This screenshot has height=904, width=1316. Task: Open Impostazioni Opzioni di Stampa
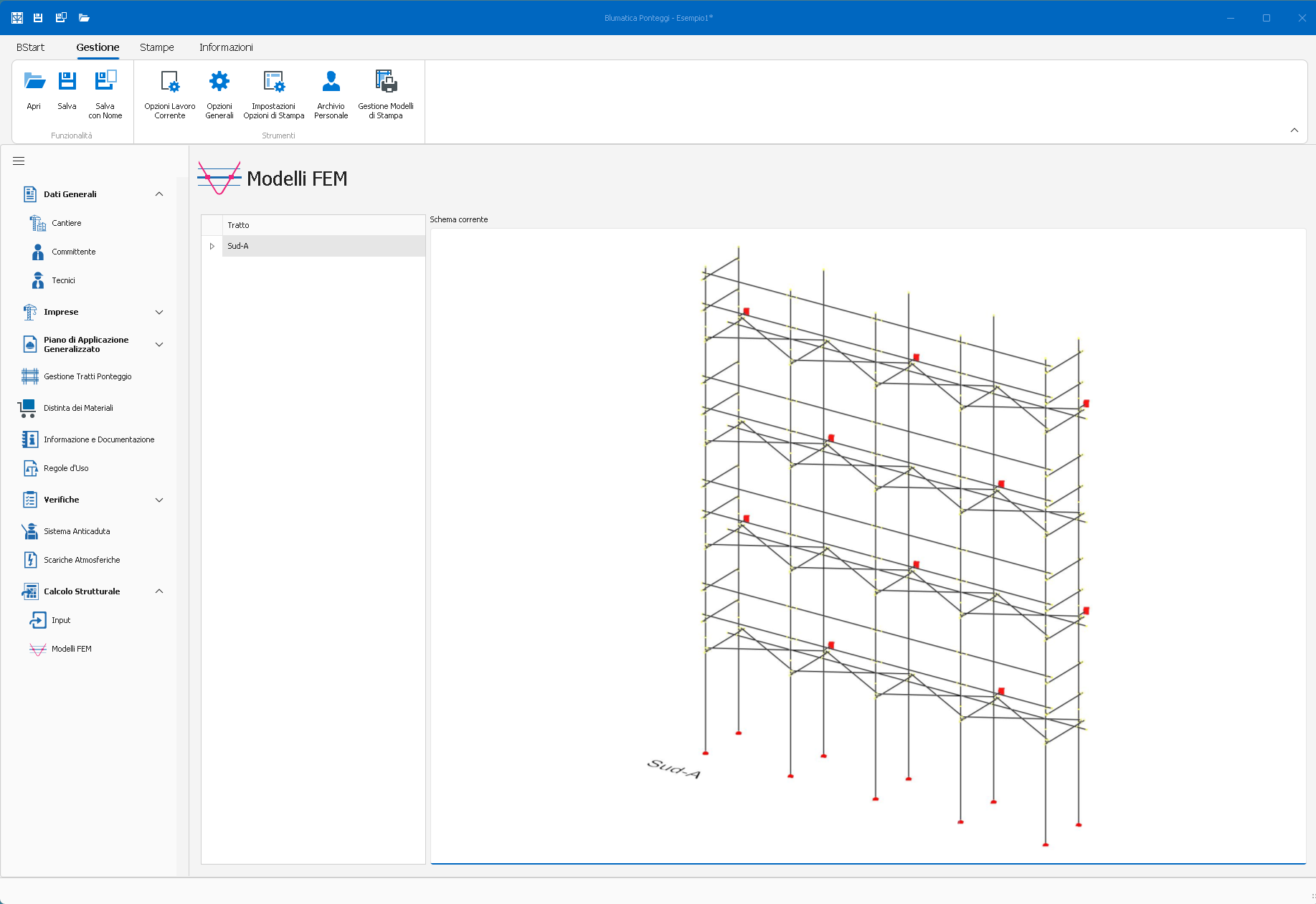274,81
